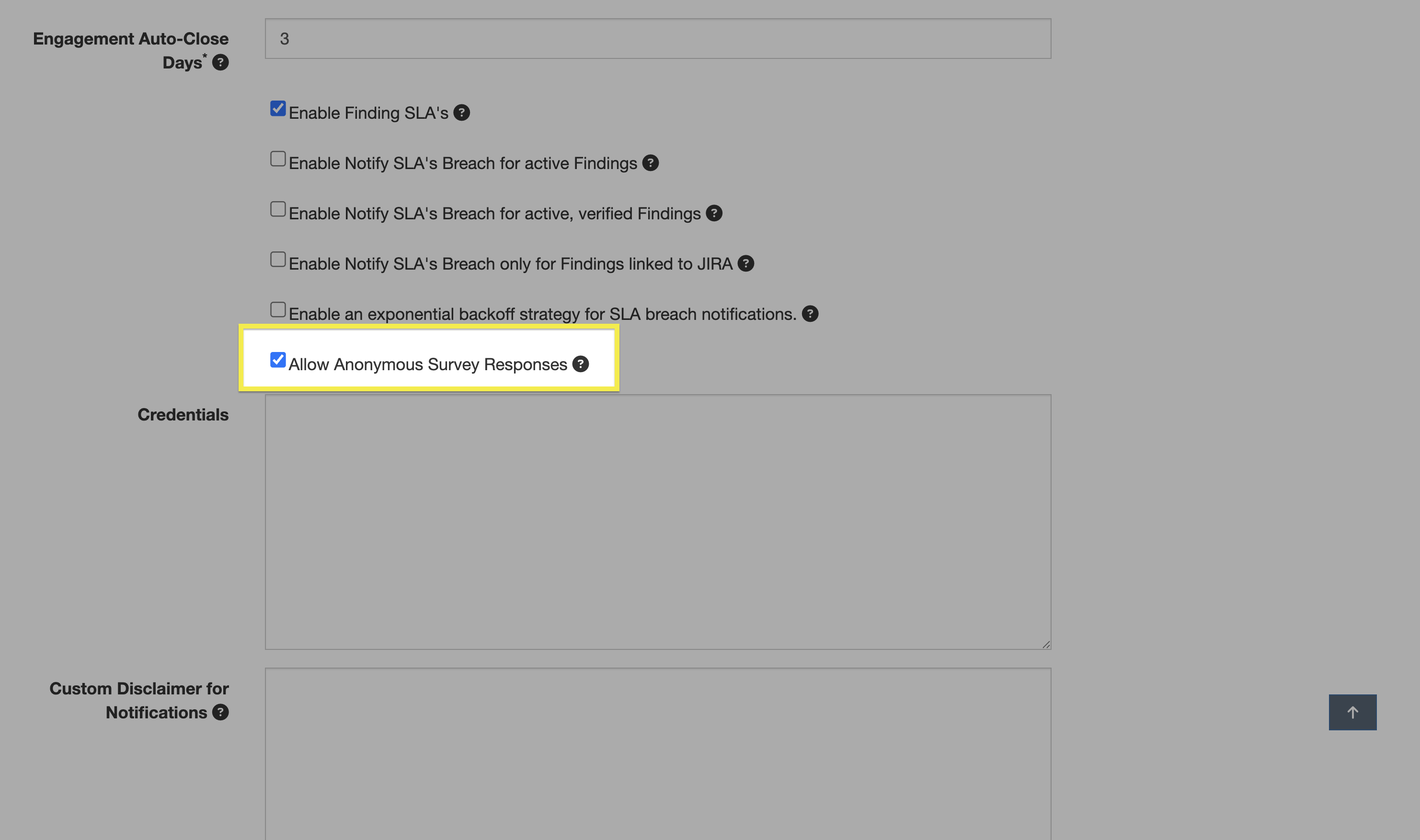Viewport: 1420px width, 840px height.
Task: Focus the Engagement Auto-Close Days input field
Action: click(x=657, y=38)
